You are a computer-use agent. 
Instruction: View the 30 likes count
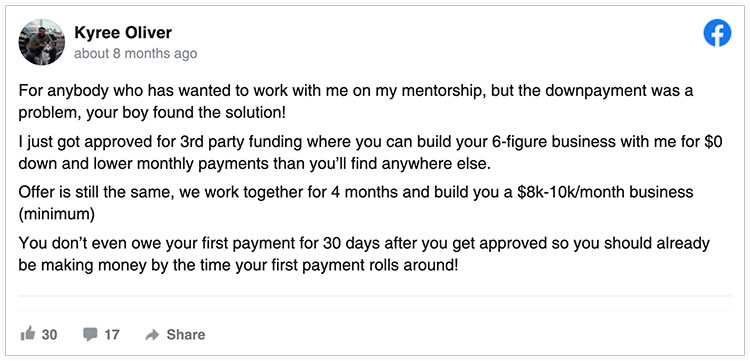coord(49,334)
